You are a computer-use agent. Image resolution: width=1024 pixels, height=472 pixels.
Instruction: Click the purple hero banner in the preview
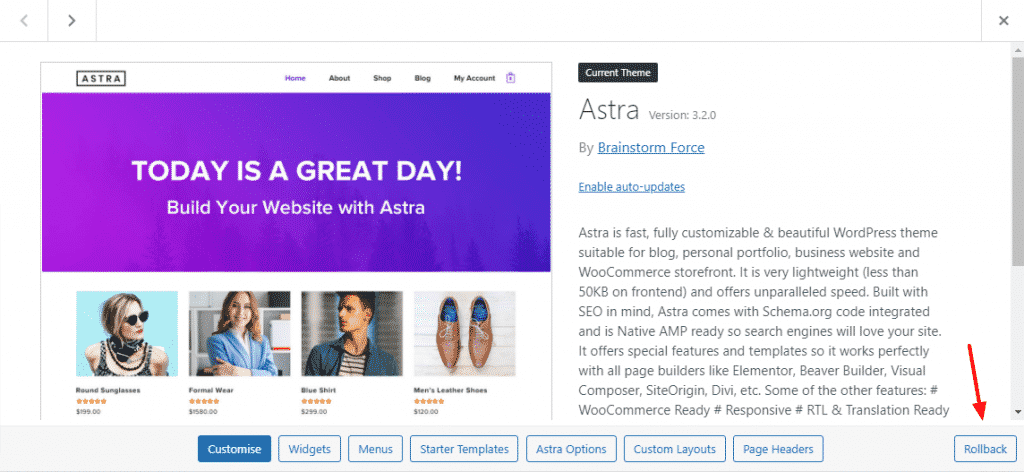(x=296, y=181)
